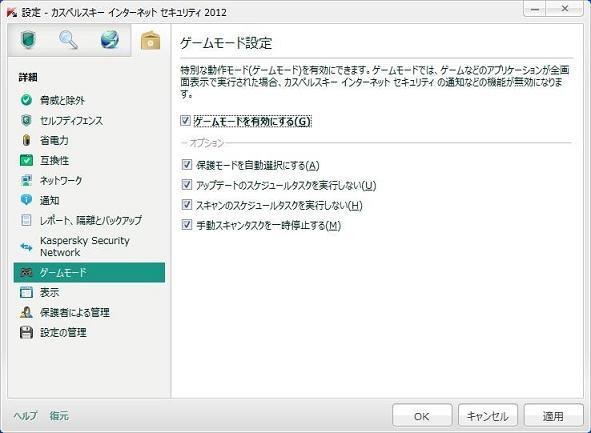Close the settings window
This screenshot has width=591, height=433.
pyautogui.click(x=565, y=9)
